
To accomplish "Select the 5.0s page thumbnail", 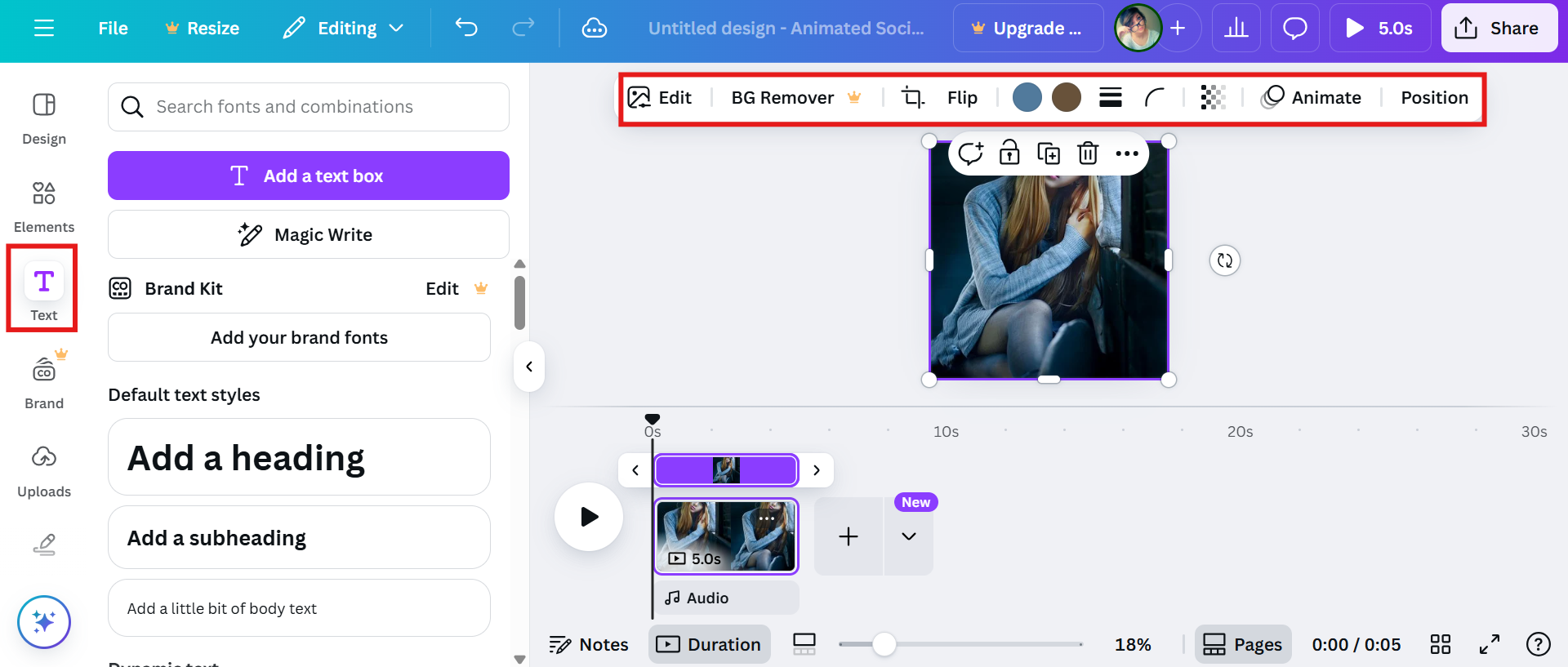I will pos(726,536).
